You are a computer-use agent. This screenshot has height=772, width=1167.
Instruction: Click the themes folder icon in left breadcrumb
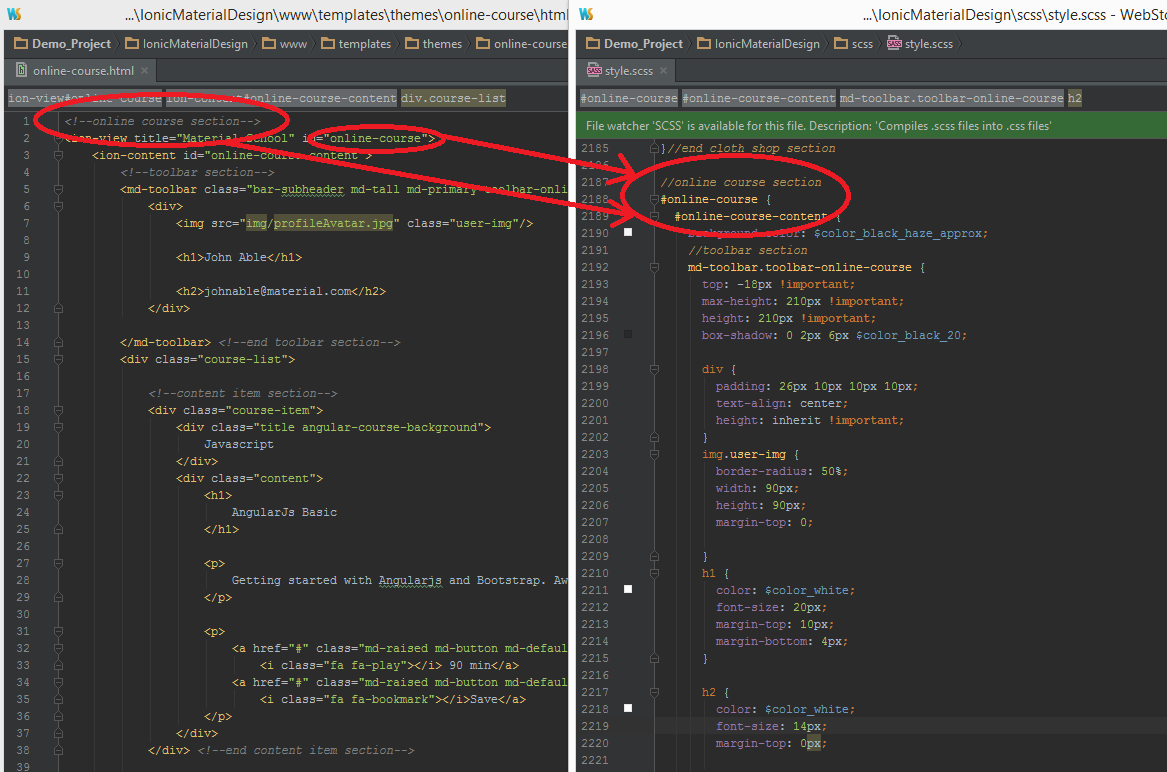coord(411,44)
